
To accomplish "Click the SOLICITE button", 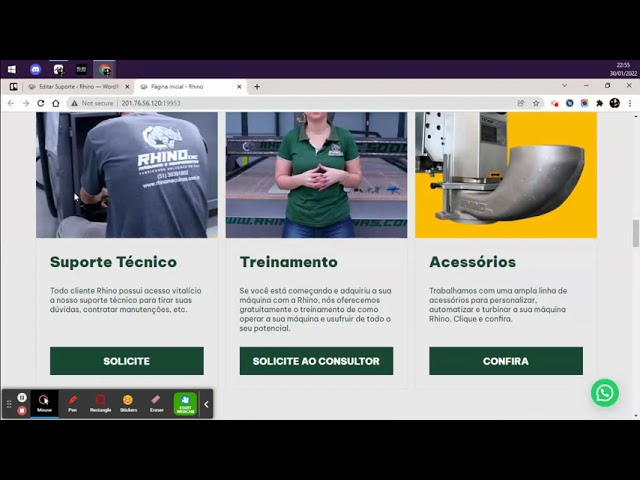I will pyautogui.click(x=127, y=361).
